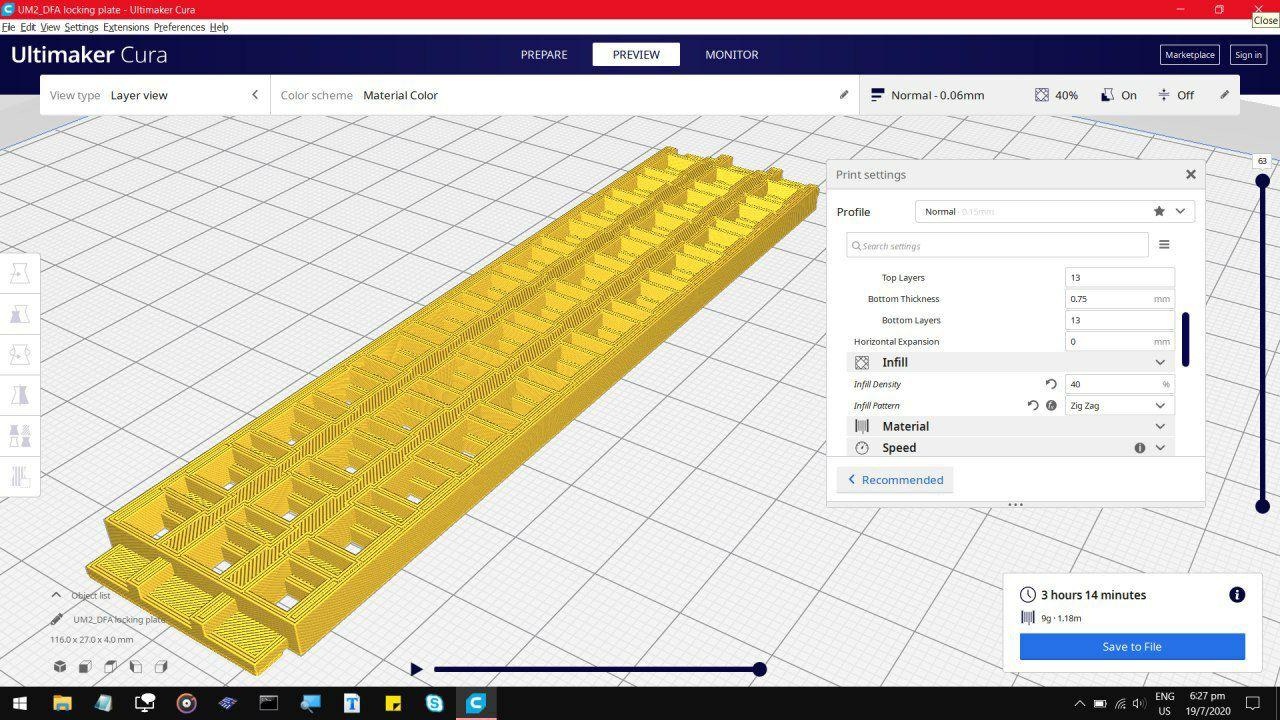The width and height of the screenshot is (1280, 720).
Task: Click the Infill Pattern function (f) icon
Action: pos(1051,406)
